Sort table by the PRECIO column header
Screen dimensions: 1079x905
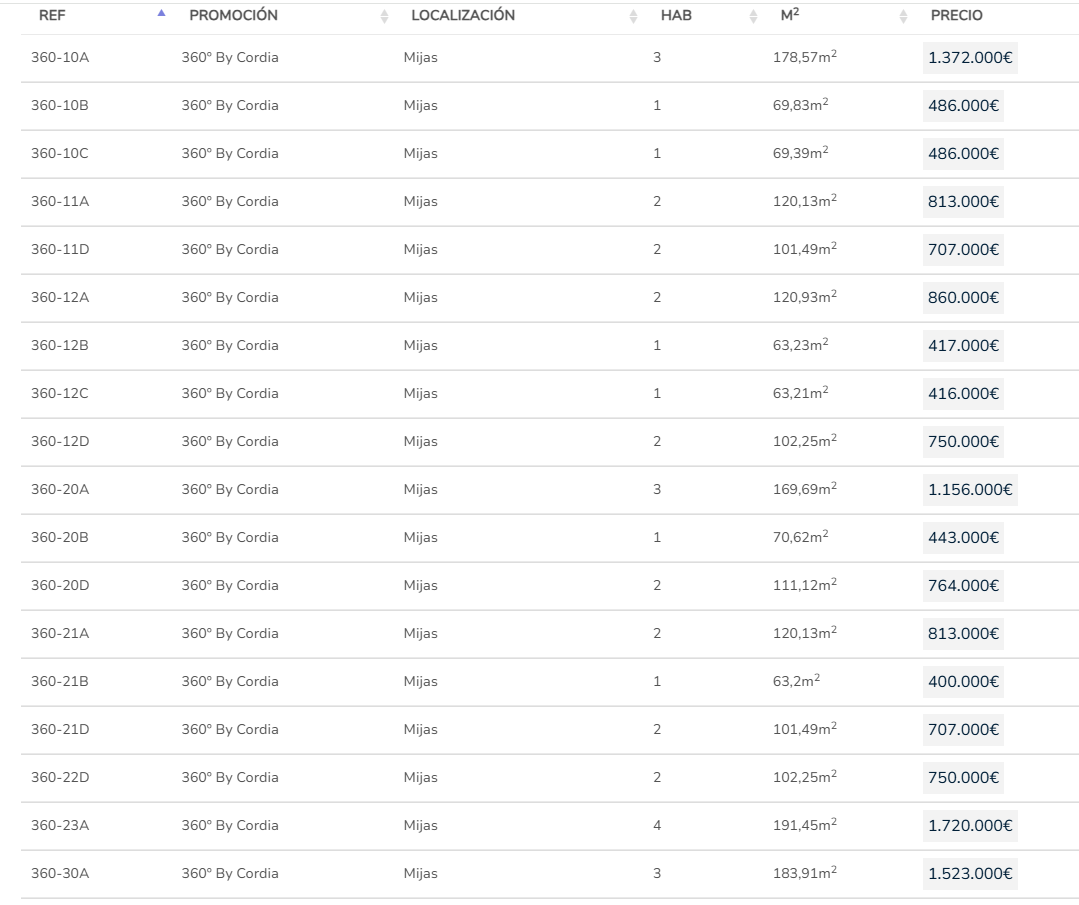[956, 16]
